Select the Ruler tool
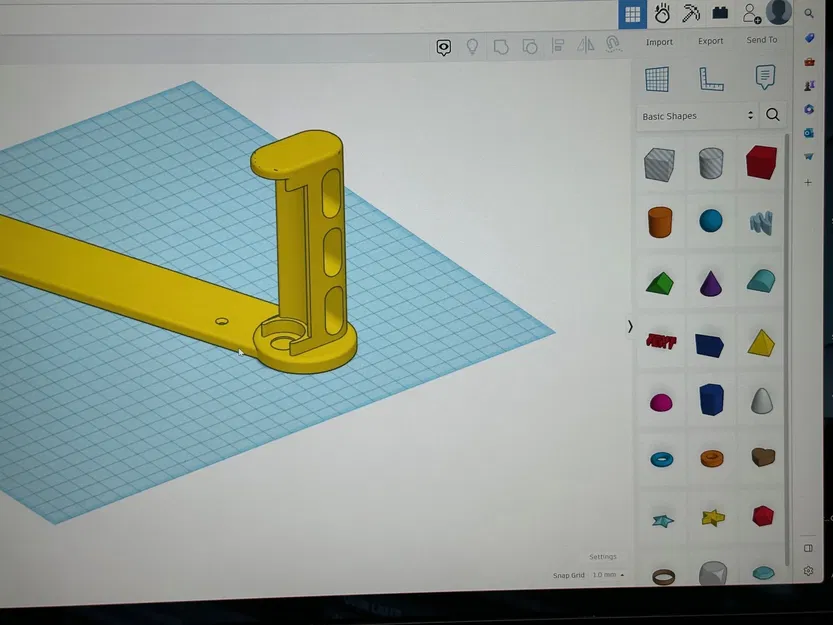The height and width of the screenshot is (625, 833). coord(711,79)
